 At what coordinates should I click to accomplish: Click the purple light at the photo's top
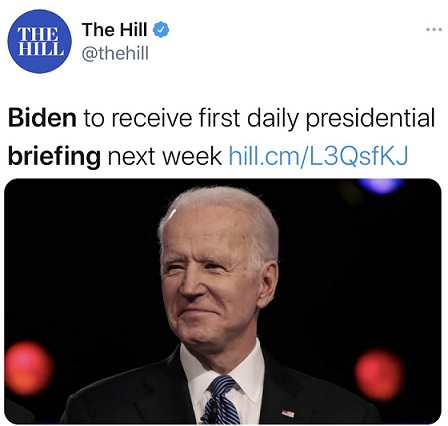(381, 185)
